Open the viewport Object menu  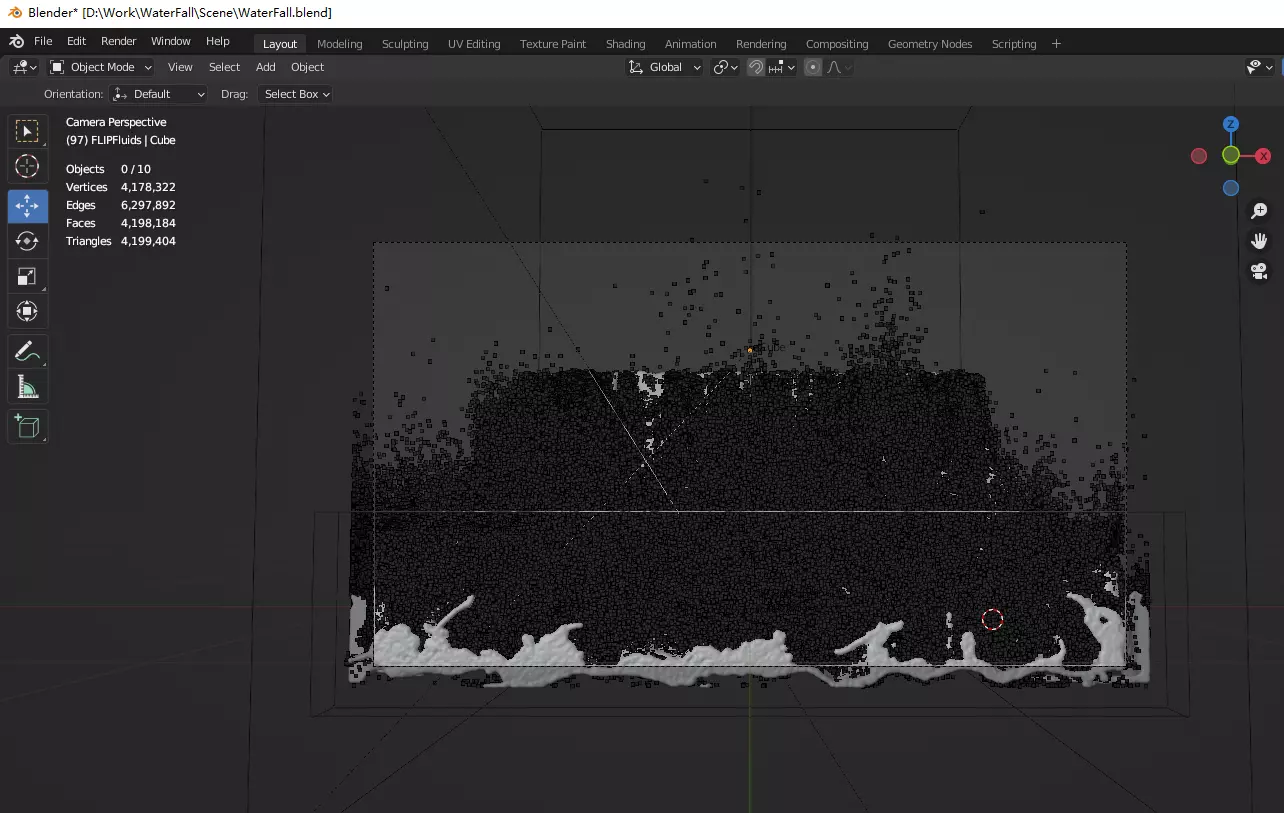[x=307, y=67]
